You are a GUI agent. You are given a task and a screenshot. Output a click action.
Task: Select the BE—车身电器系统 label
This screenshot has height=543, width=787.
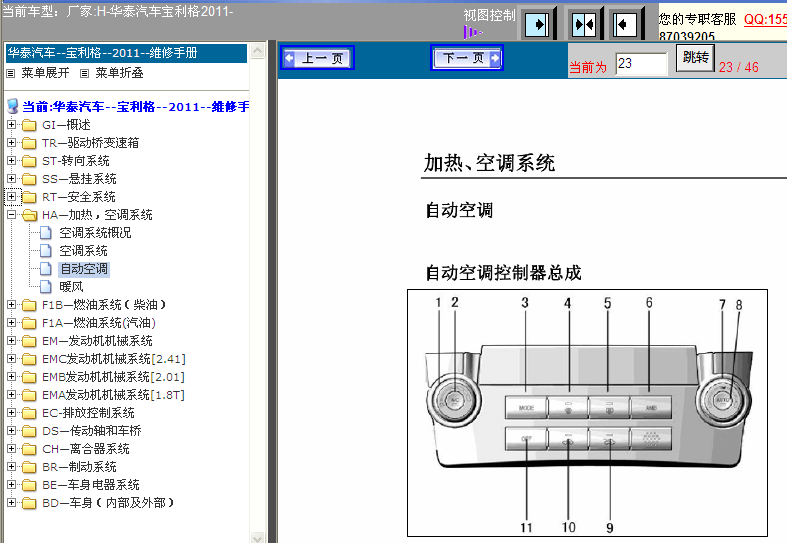coord(91,485)
